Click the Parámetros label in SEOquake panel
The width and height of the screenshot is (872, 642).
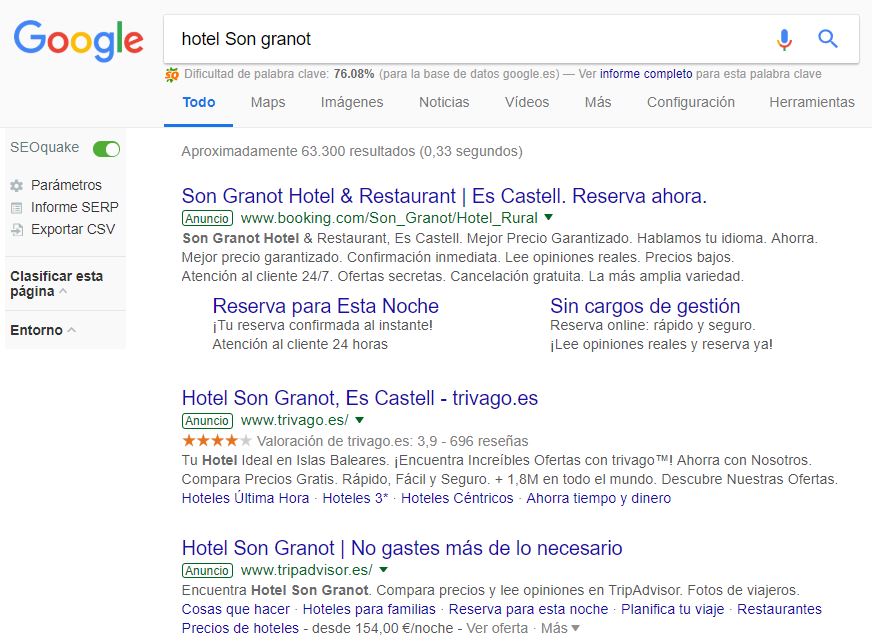[x=66, y=185]
